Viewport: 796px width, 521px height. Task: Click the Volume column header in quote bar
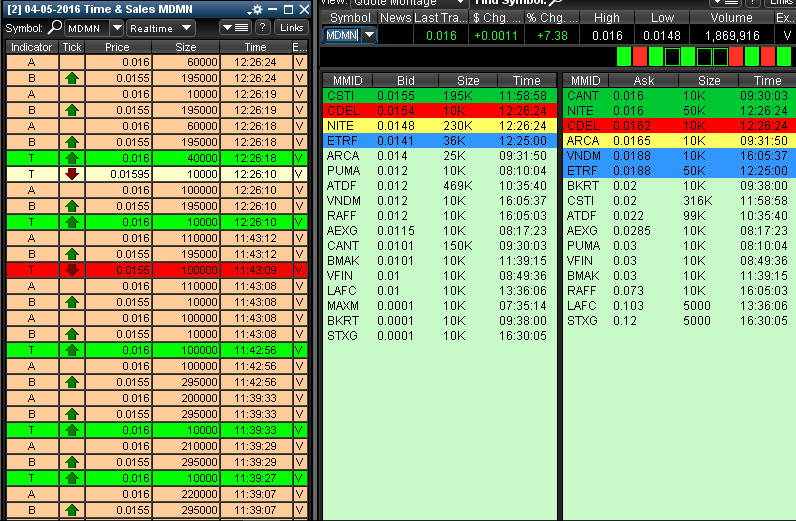[x=732, y=18]
